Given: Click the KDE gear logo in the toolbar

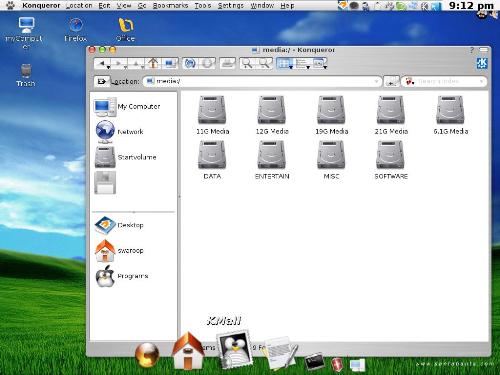Looking at the screenshot, I should (x=482, y=63).
